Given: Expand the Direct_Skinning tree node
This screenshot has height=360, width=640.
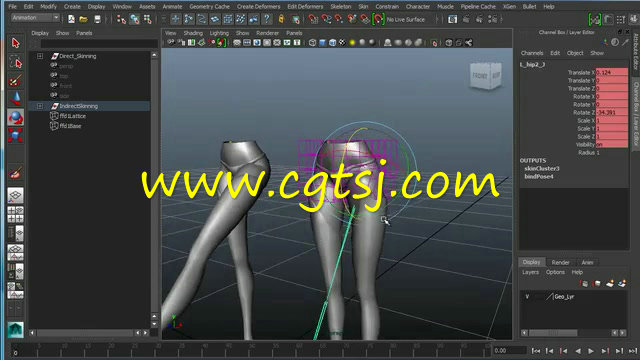Looking at the screenshot, I should tap(40, 56).
